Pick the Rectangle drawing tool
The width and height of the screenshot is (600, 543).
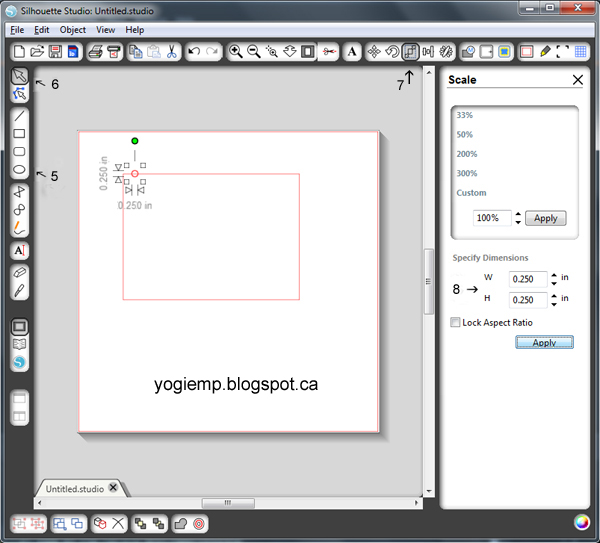19,134
